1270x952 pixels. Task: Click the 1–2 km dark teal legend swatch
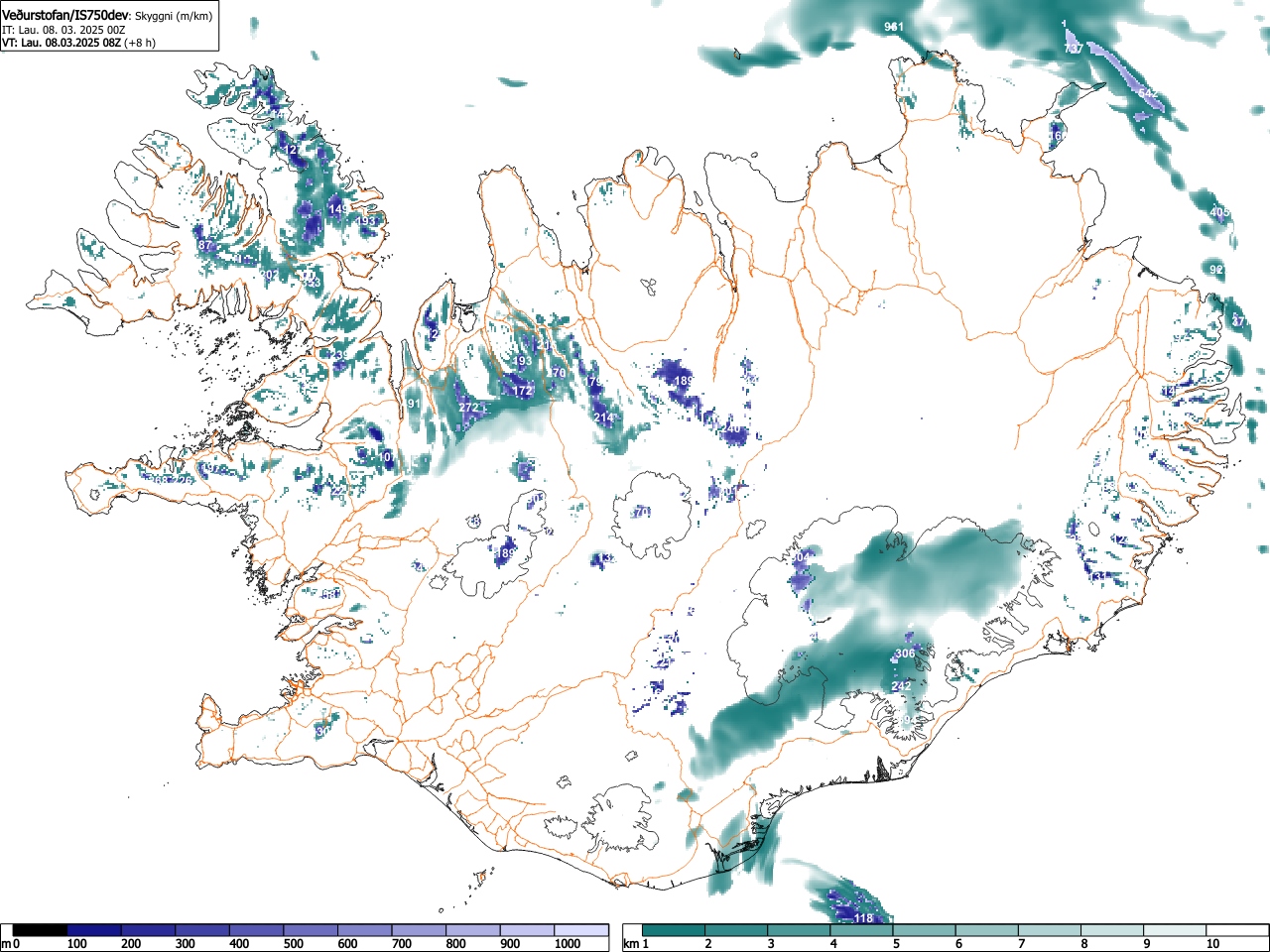(x=674, y=930)
